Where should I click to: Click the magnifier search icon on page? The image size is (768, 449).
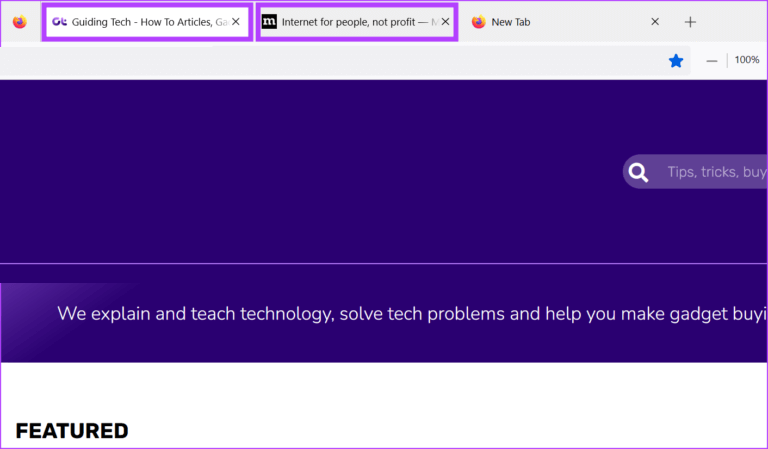click(x=638, y=172)
